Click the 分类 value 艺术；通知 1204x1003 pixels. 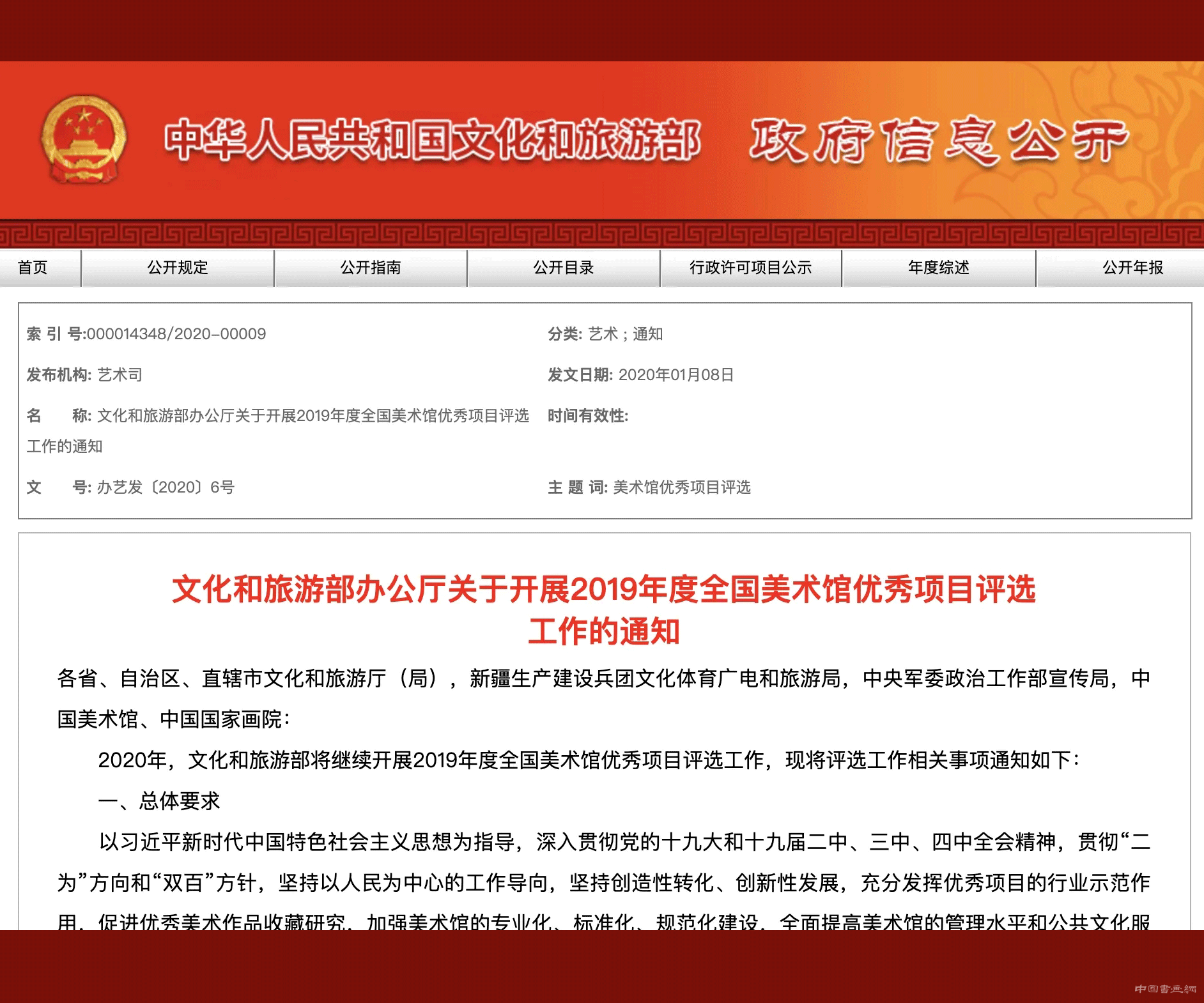point(626,334)
